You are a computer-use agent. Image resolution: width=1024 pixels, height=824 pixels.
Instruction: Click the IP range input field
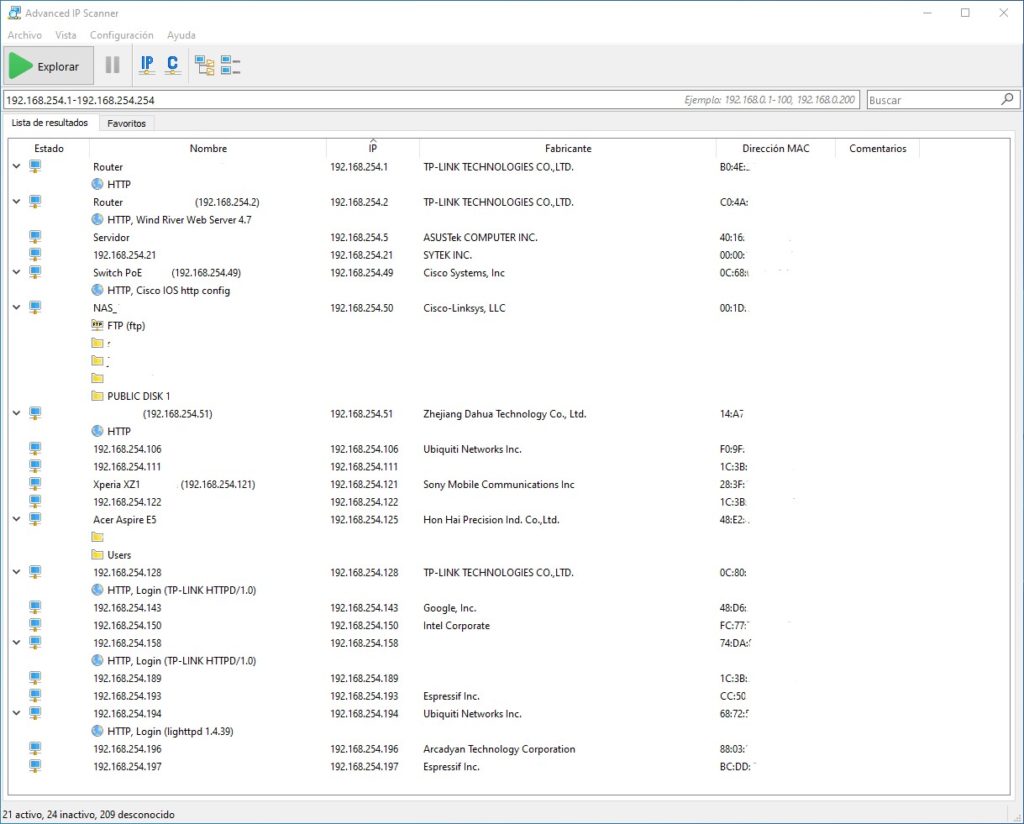pyautogui.click(x=431, y=100)
